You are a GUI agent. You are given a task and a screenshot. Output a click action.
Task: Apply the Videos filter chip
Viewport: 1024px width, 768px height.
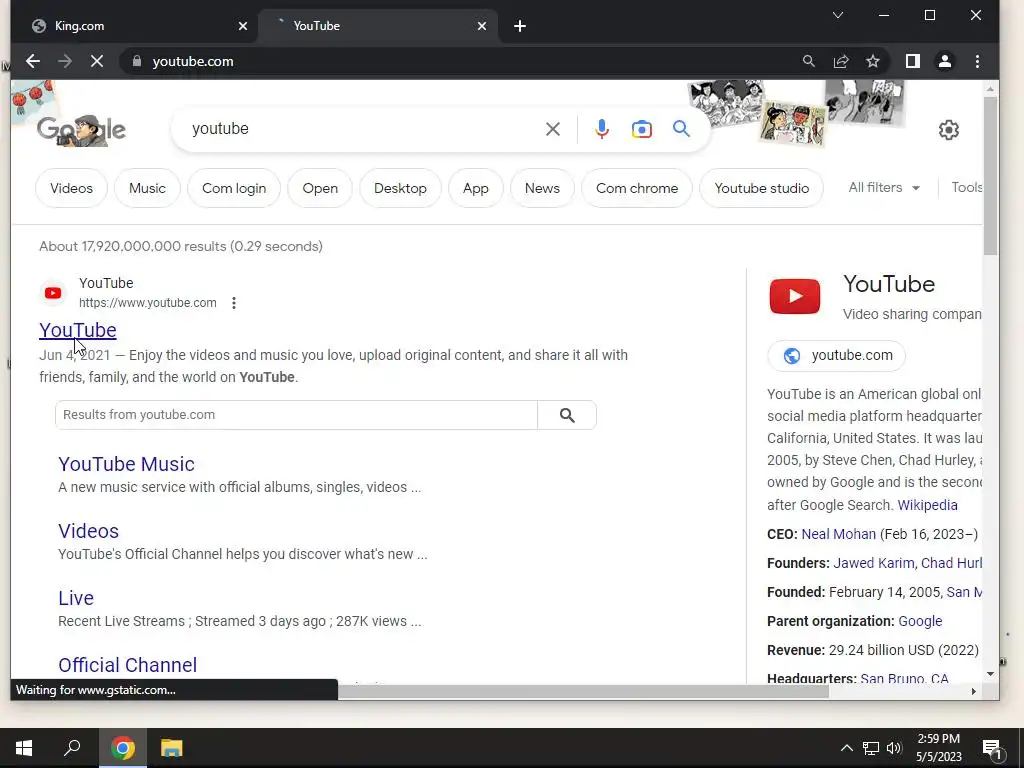point(71,188)
